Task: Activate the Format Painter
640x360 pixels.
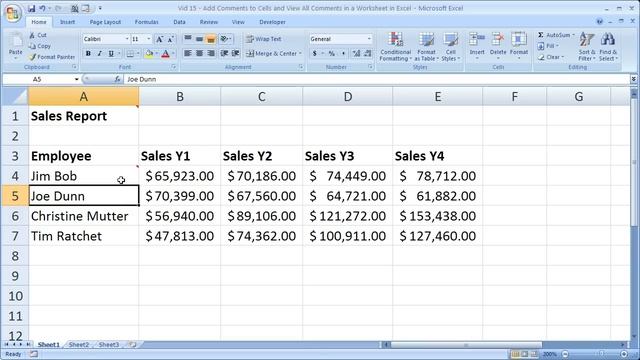Action: pos(51,57)
